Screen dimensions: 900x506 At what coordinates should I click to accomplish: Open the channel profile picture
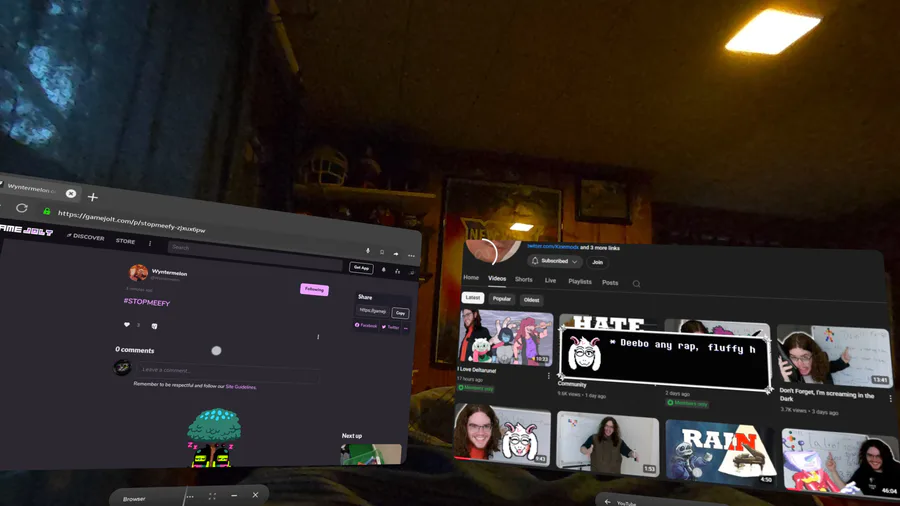492,251
